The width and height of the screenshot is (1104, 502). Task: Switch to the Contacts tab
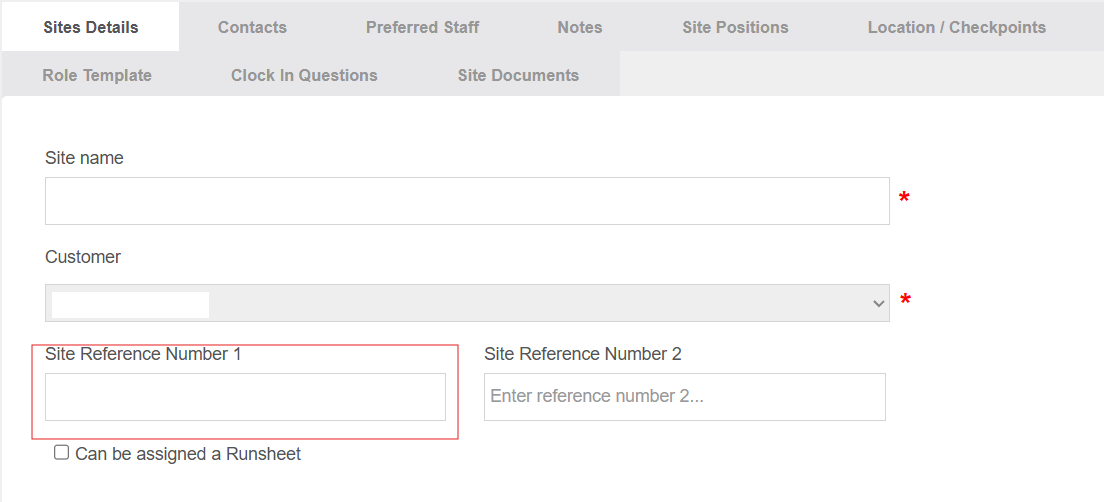252,27
